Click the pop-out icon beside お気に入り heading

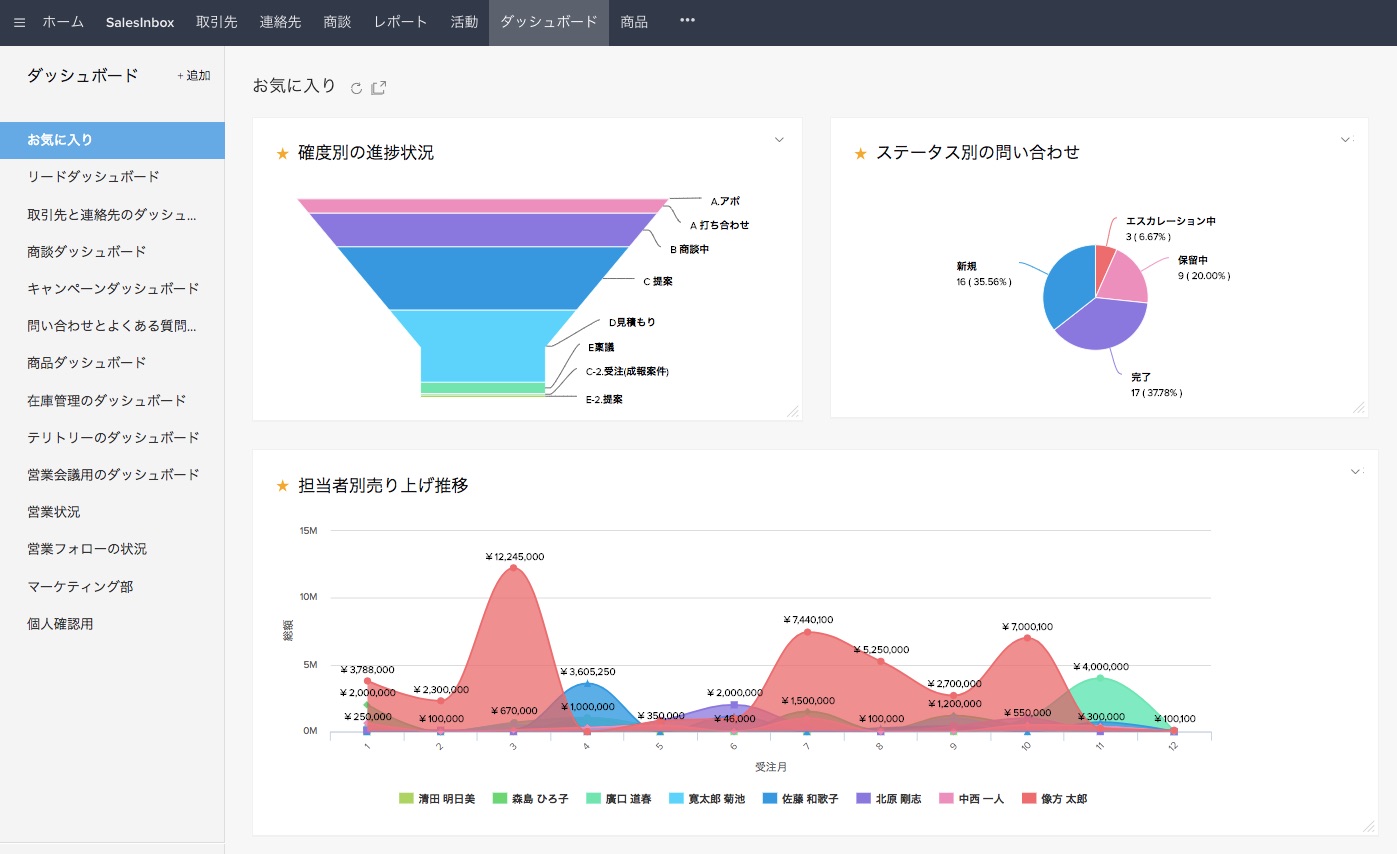379,88
